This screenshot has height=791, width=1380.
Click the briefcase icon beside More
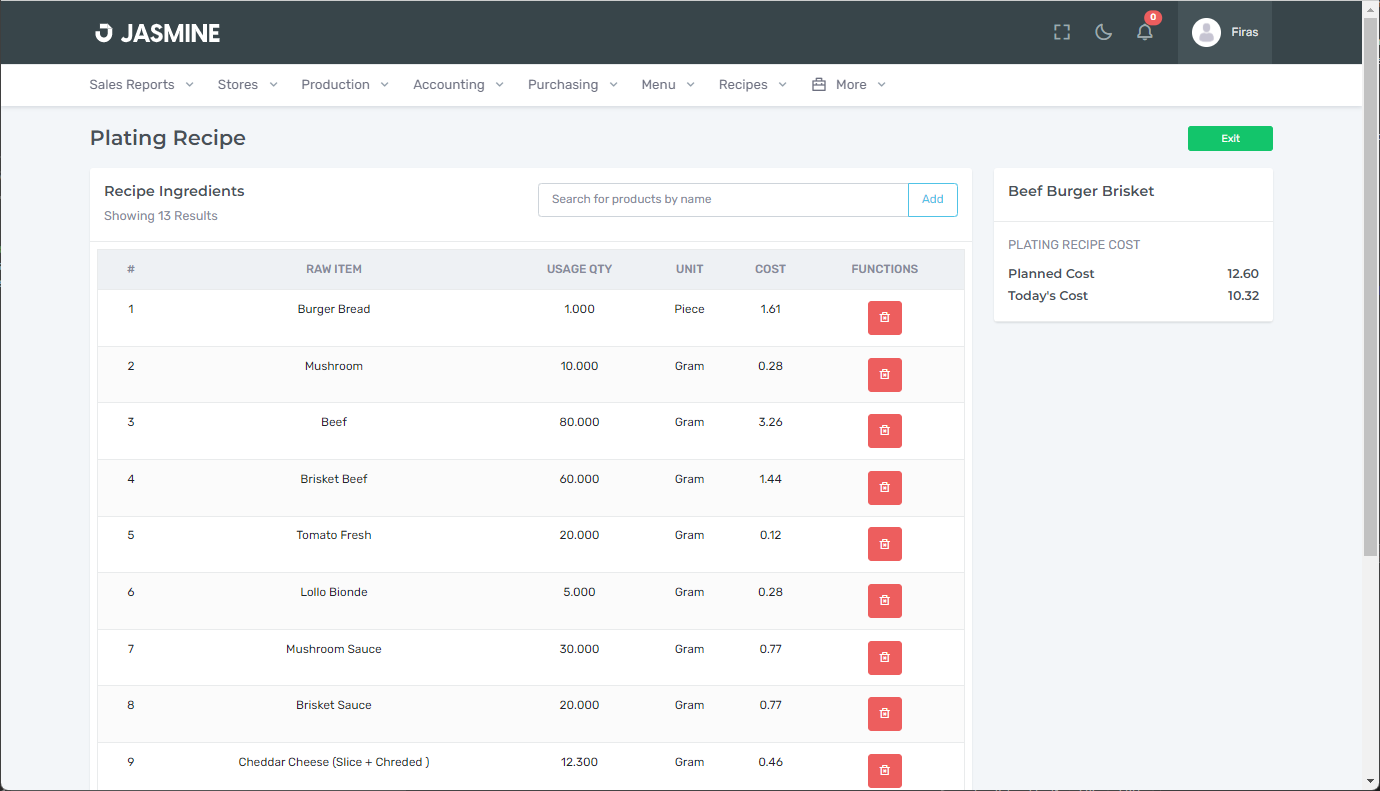click(819, 84)
